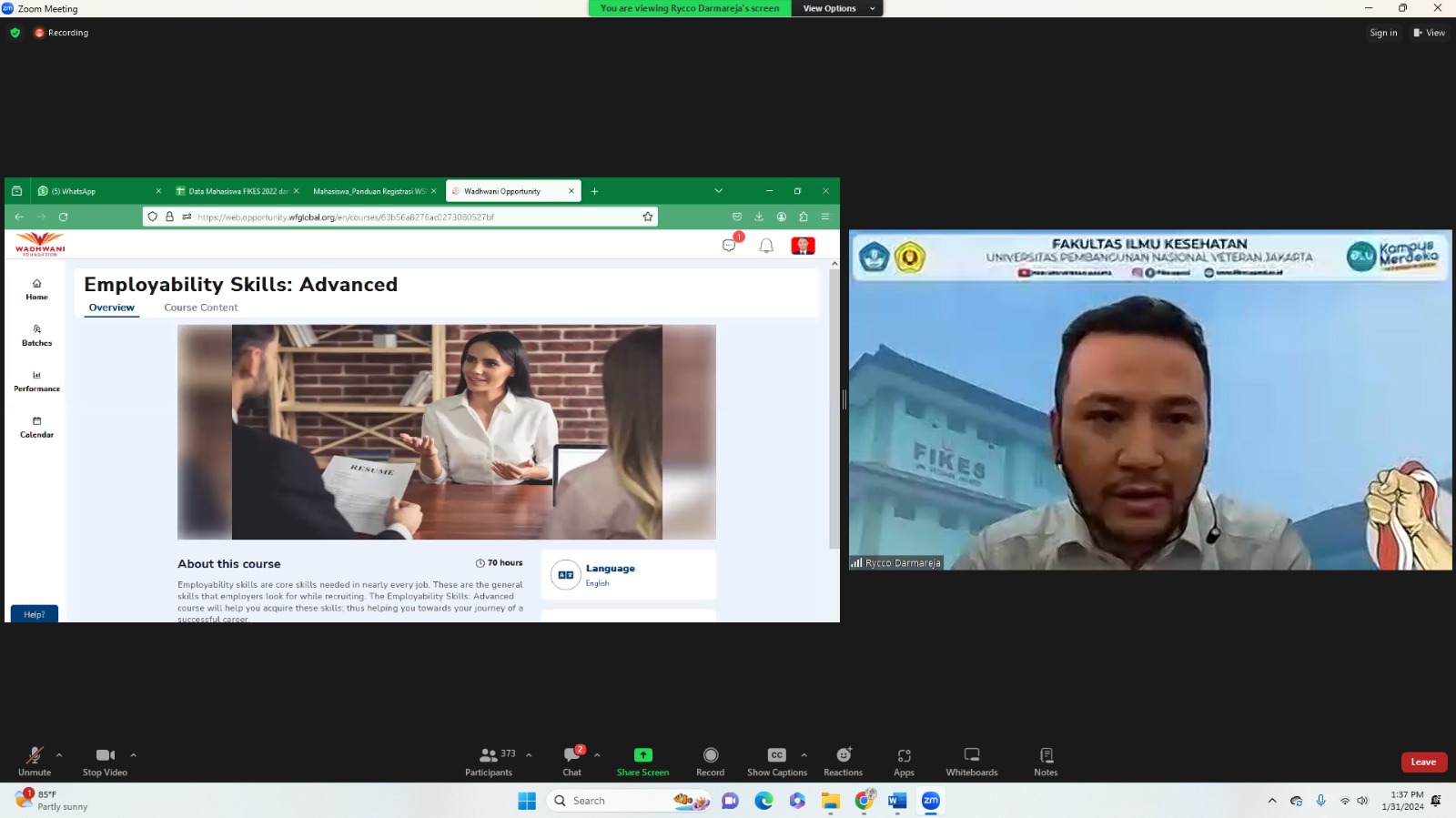Open the Participants panel
This screenshot has height=818, width=1456.
[489, 761]
